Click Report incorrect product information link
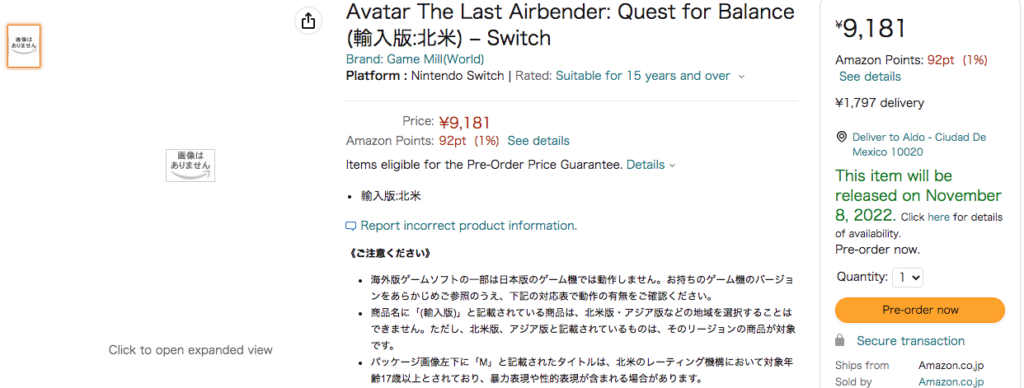The image size is (1024, 388). [x=468, y=226]
